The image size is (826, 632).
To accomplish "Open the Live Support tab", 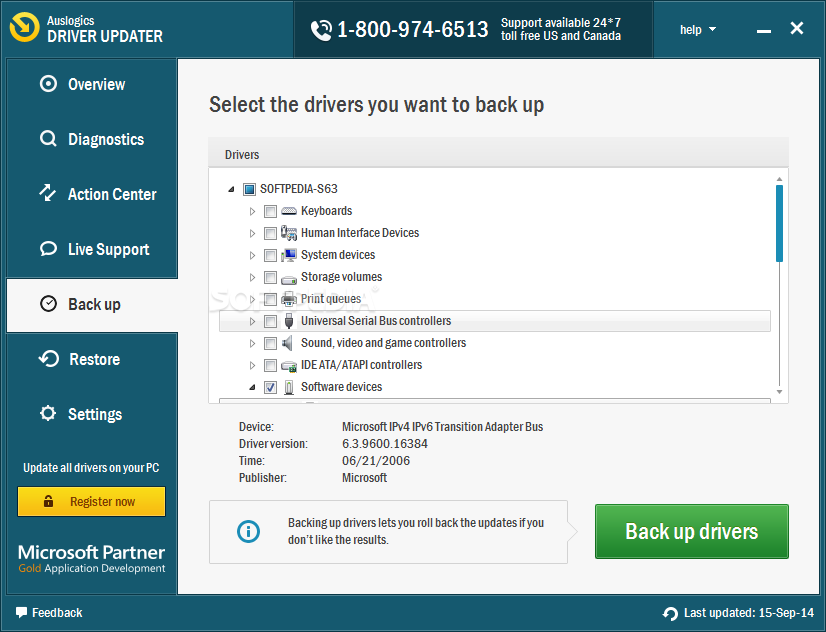I will 92,249.
